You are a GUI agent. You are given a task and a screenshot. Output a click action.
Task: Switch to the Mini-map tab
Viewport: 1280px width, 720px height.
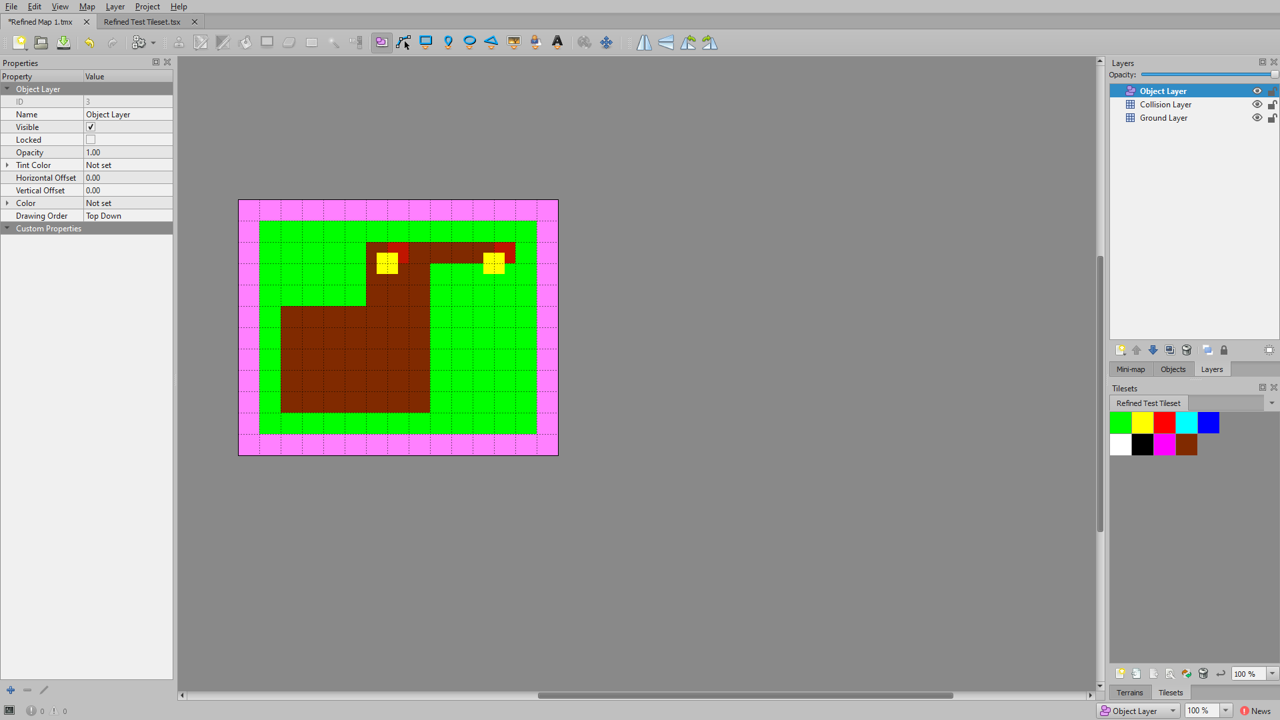coord(1130,369)
